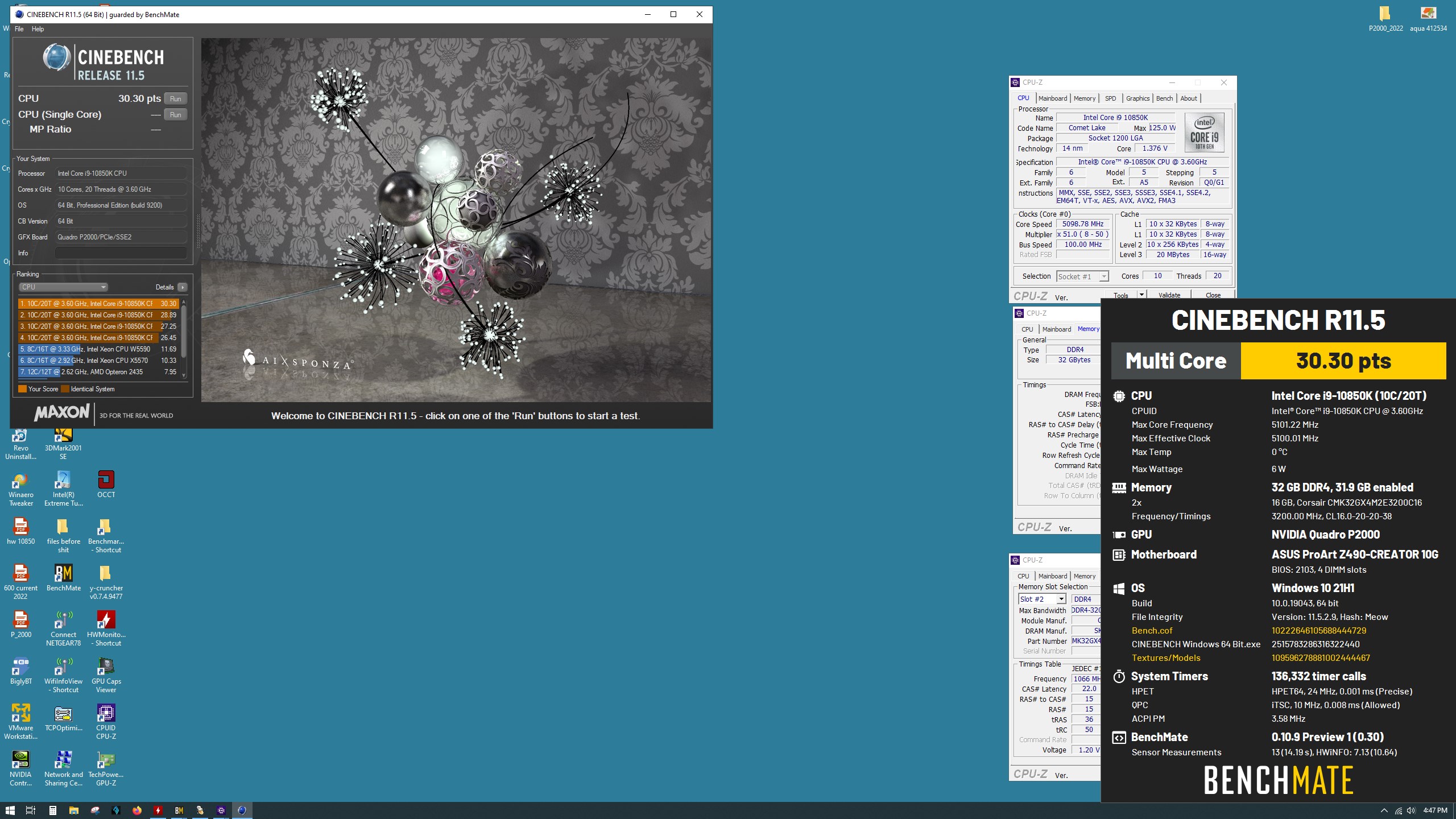Open the network icon in system tray
Screen dimensions: 1456x819
click(x=1398, y=810)
